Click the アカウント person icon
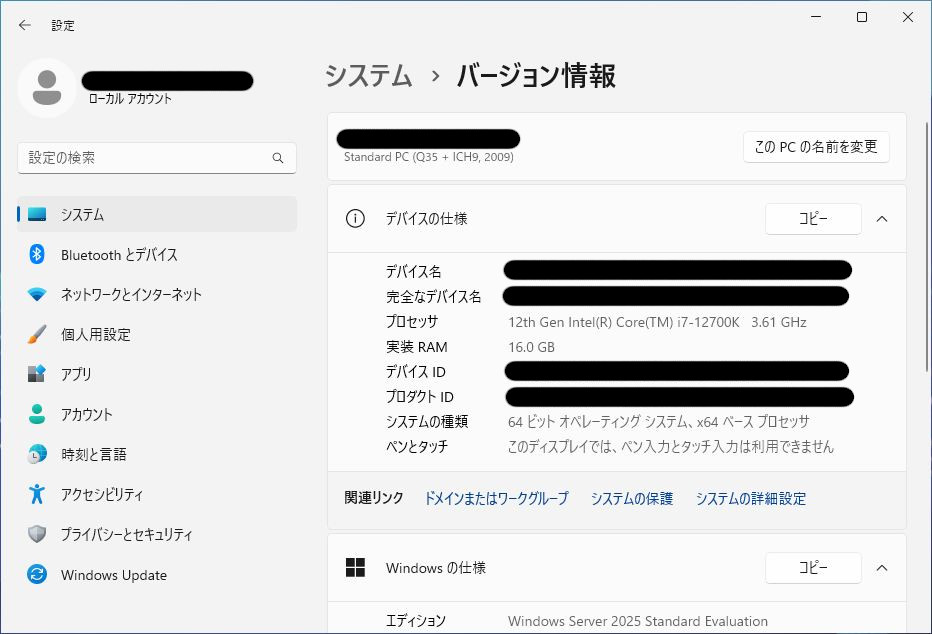 (x=37, y=414)
